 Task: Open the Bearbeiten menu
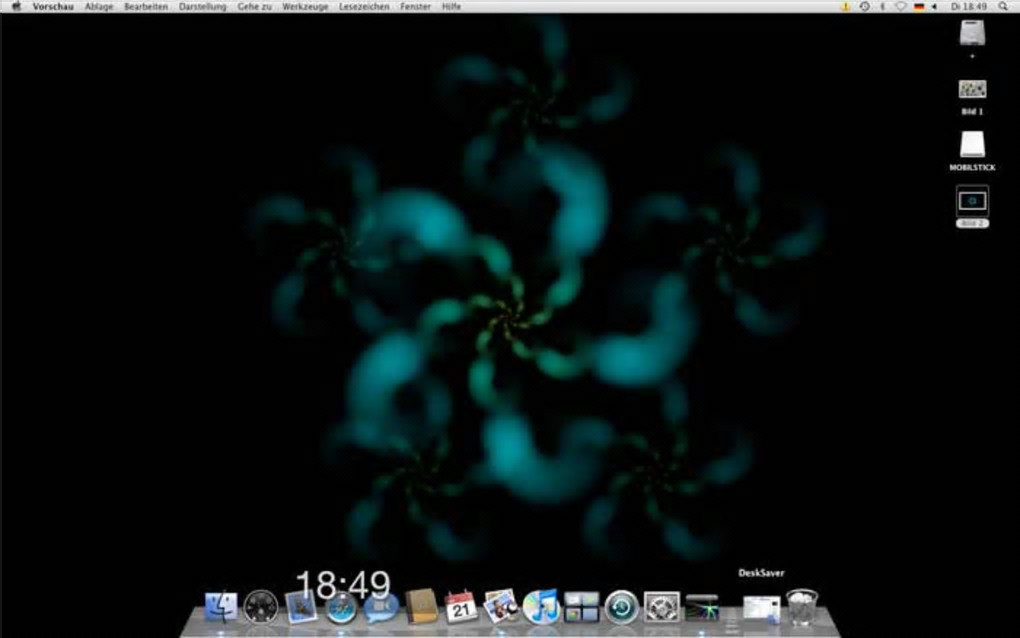click(146, 7)
